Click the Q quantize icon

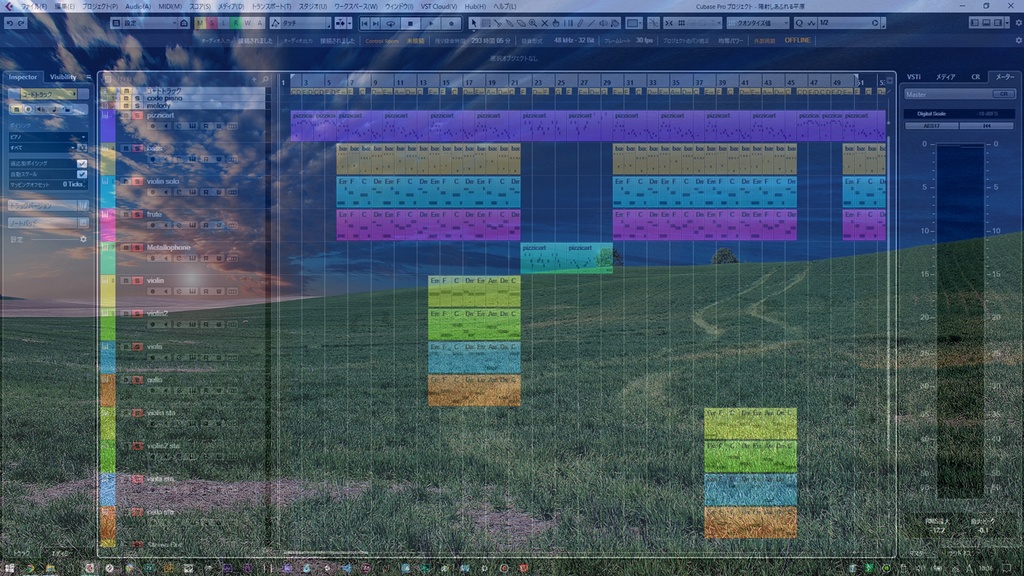coord(799,23)
